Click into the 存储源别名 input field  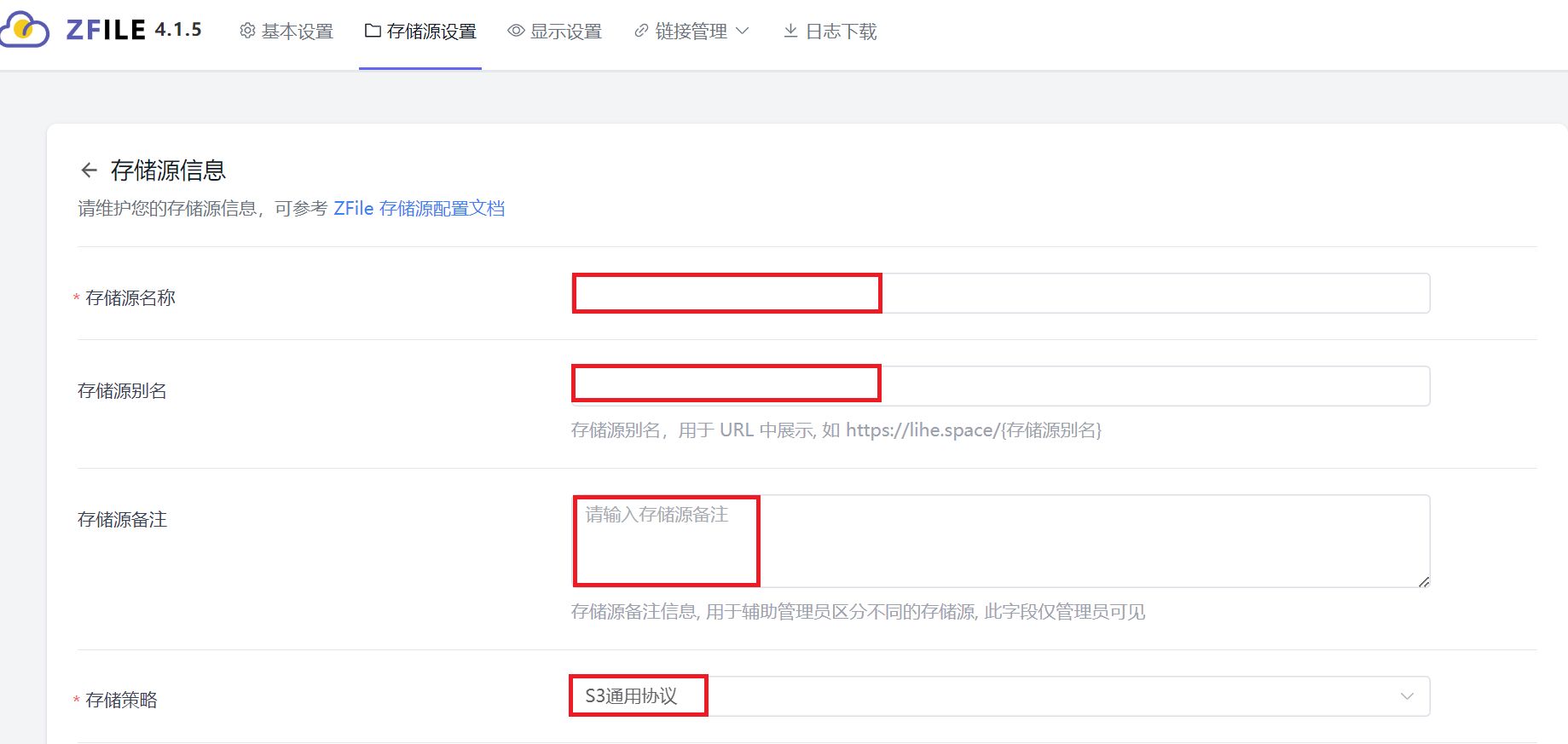click(x=1000, y=386)
